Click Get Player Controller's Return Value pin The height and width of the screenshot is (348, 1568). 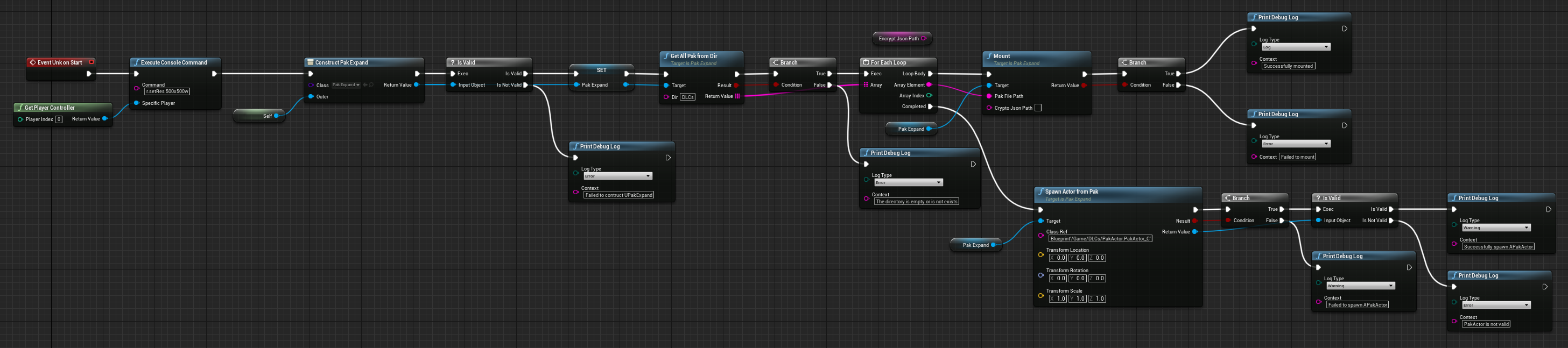(x=105, y=119)
